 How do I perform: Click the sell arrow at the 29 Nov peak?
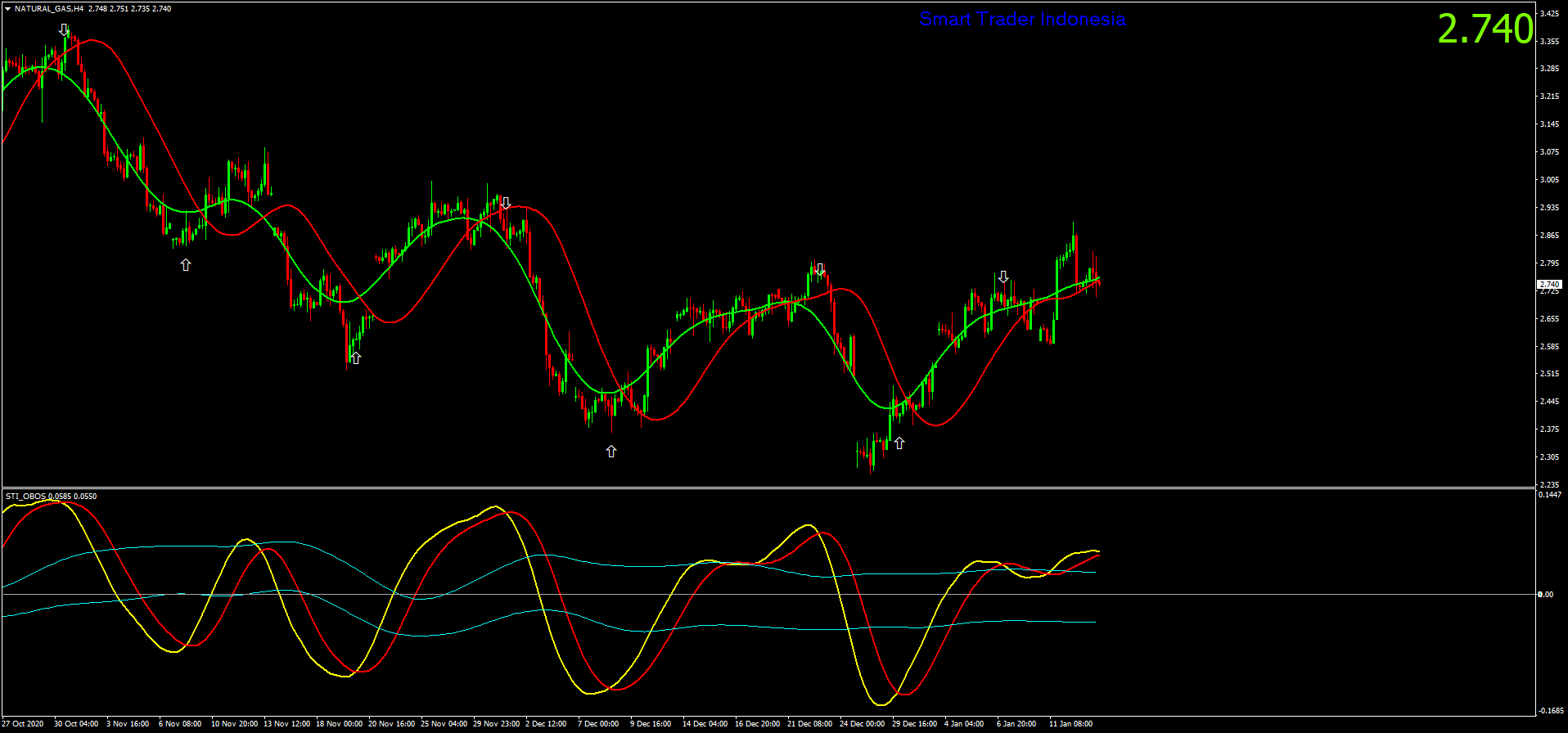pyautogui.click(x=506, y=203)
